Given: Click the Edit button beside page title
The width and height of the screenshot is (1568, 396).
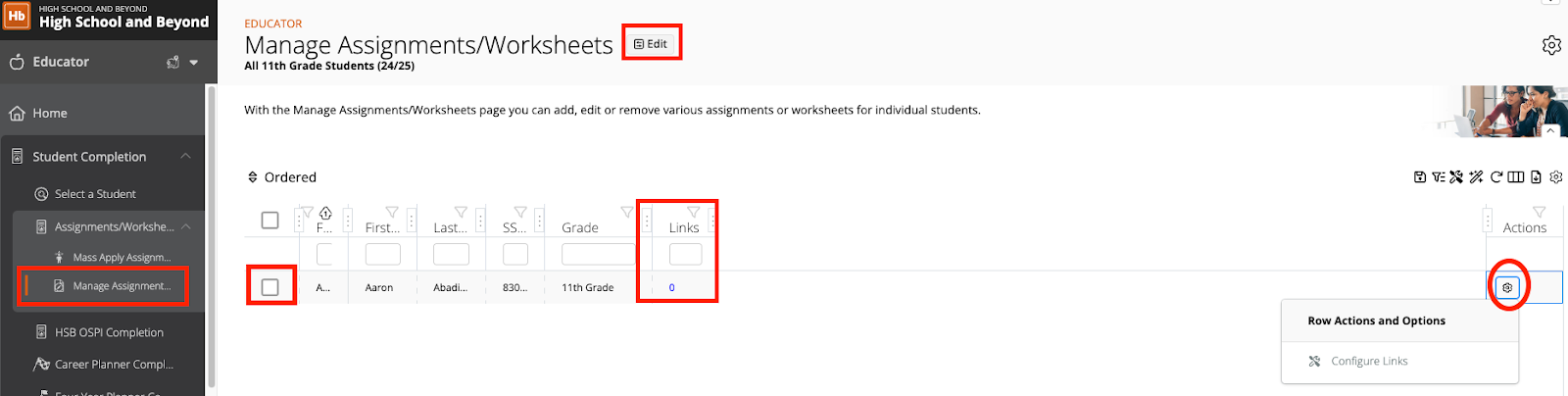Looking at the screenshot, I should [651, 44].
